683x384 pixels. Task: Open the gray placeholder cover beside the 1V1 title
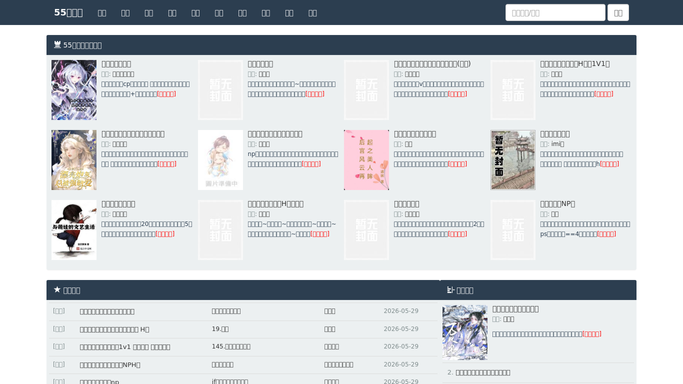(x=513, y=90)
